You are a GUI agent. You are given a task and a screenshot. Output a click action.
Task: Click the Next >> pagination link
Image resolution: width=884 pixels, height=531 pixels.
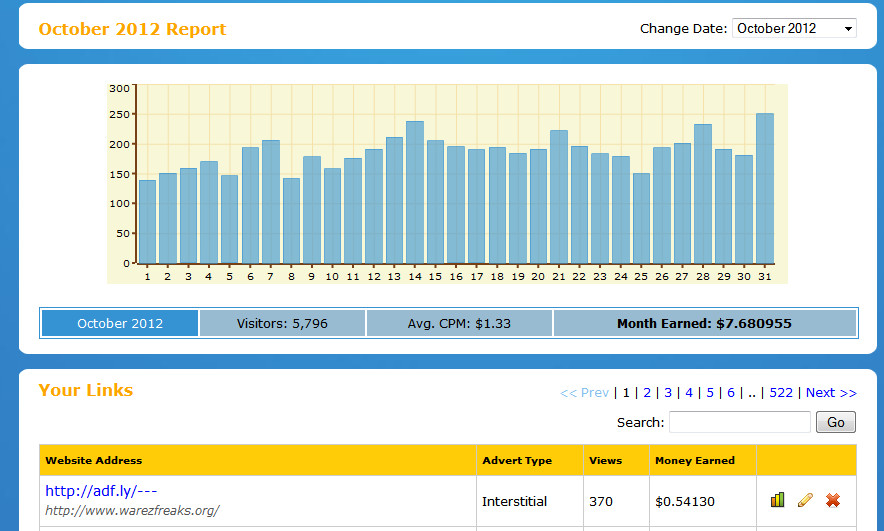pos(831,393)
